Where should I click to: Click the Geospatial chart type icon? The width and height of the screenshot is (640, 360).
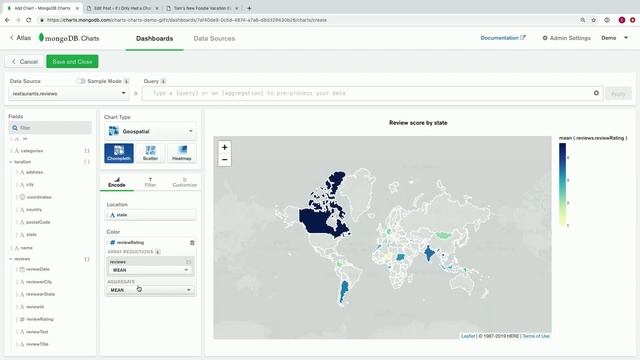click(113, 131)
